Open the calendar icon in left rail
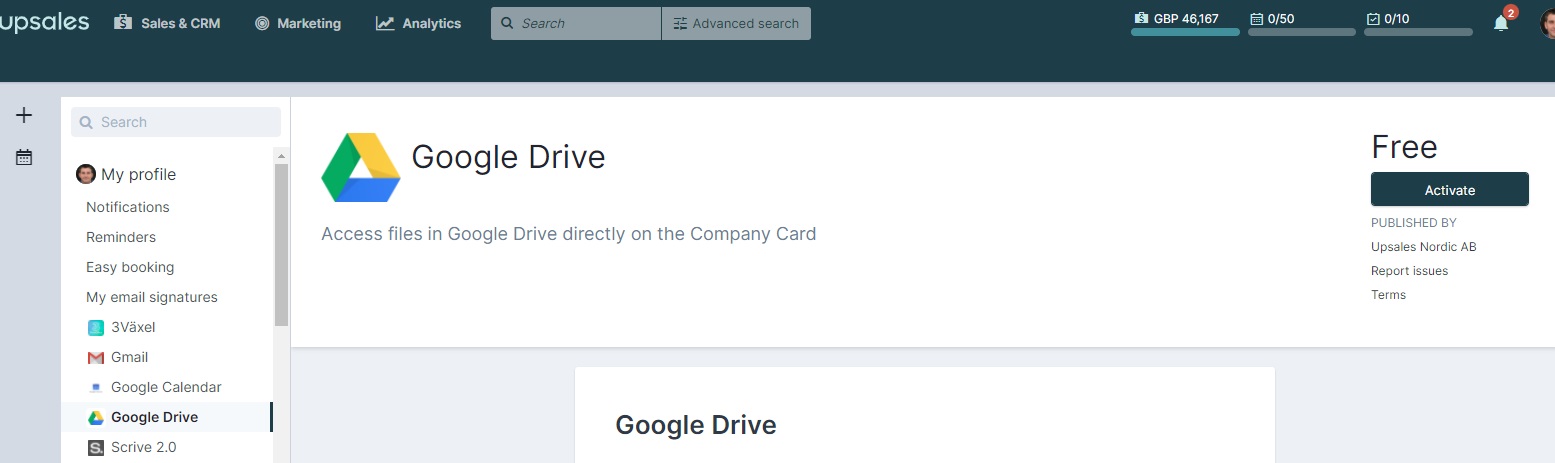The width and height of the screenshot is (1555, 463). tap(24, 157)
